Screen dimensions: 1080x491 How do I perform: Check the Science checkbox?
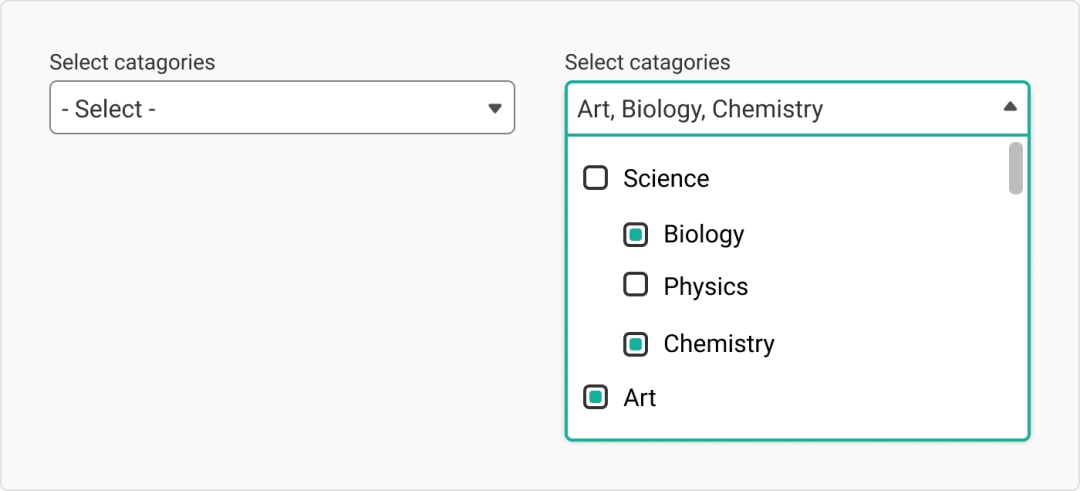pyautogui.click(x=595, y=178)
